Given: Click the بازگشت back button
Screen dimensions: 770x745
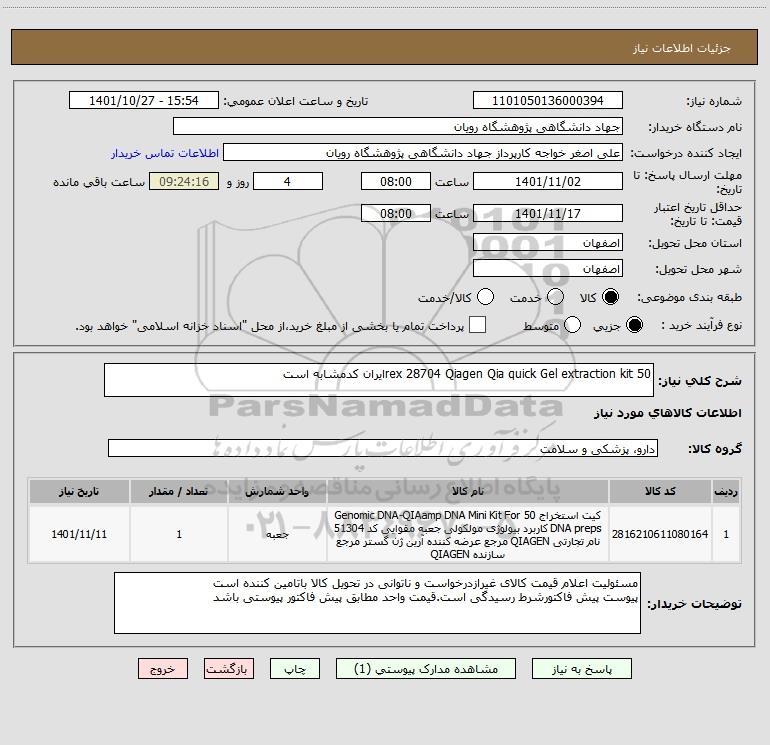Looking at the screenshot, I should click(x=229, y=669).
